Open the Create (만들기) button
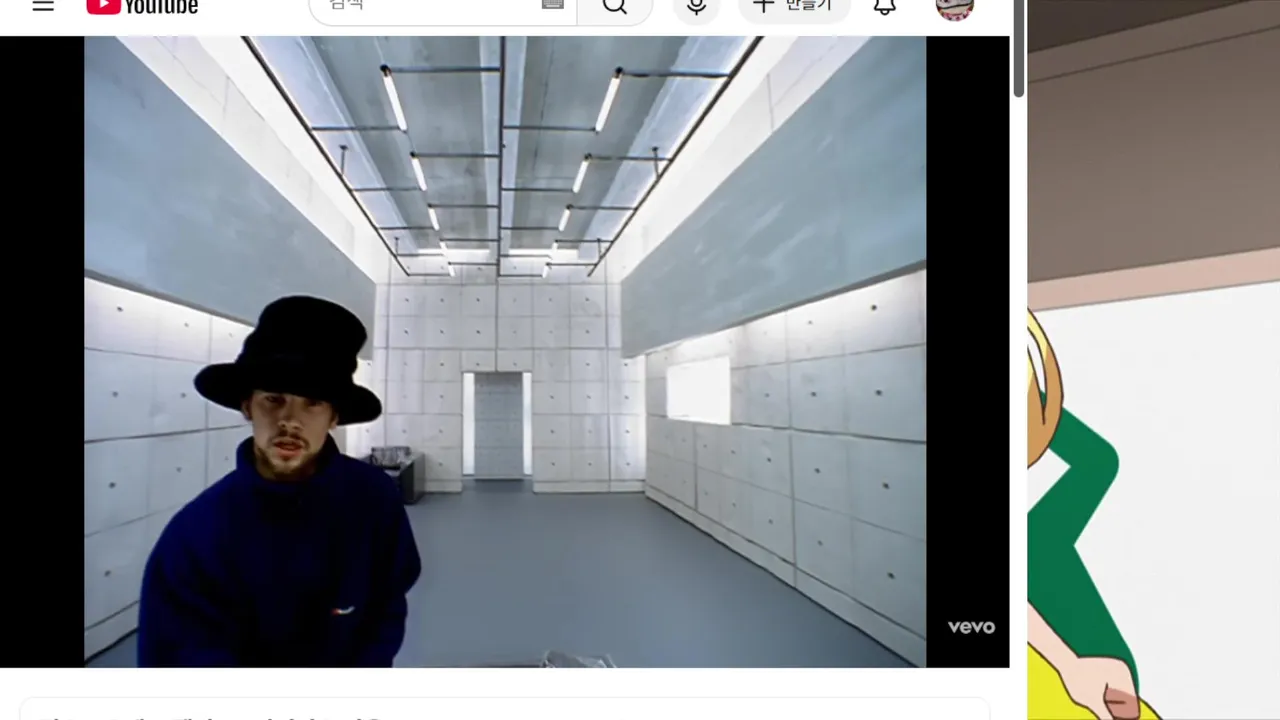1280x720 pixels. pos(794,6)
